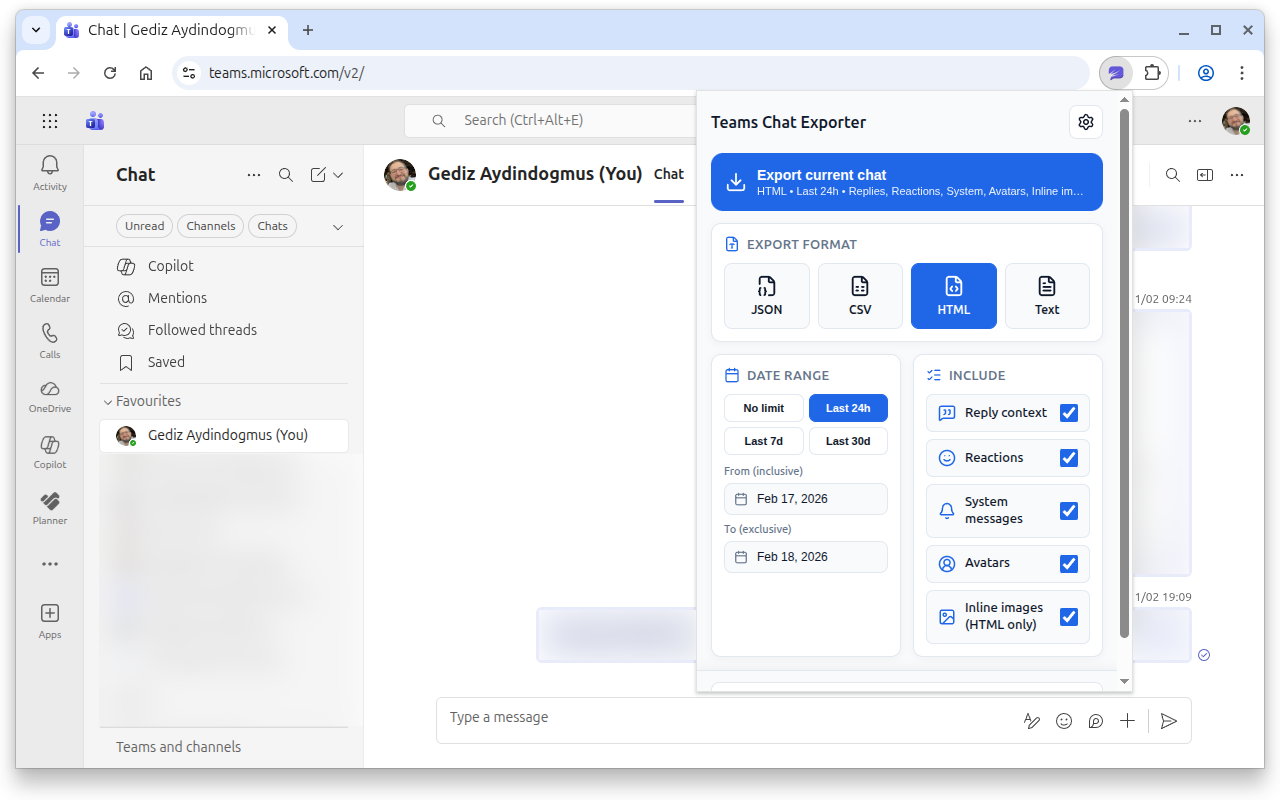Image resolution: width=1280 pixels, height=800 pixels.
Task: Disable the Avatars checkbox
Action: click(x=1069, y=564)
